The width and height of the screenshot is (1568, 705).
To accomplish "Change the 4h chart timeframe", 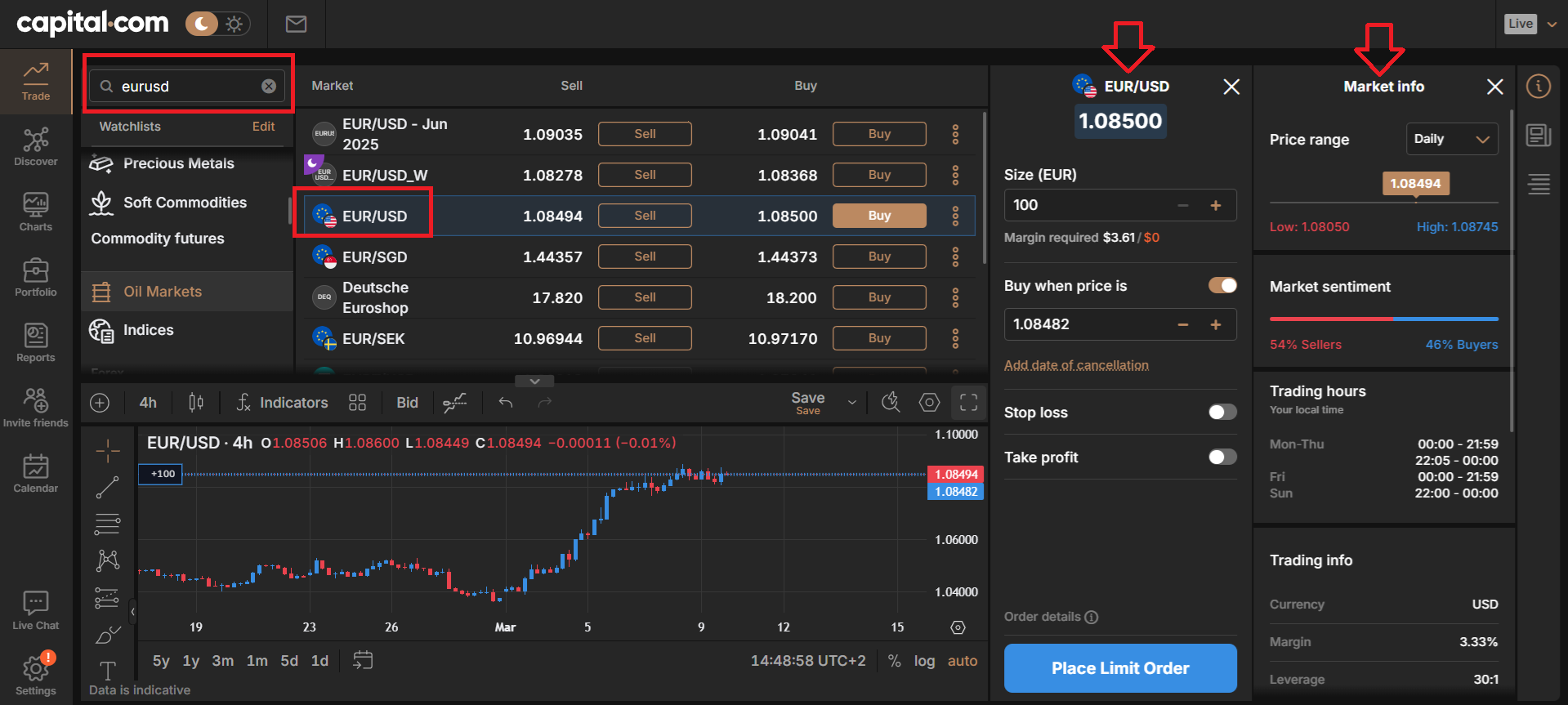I will click(148, 403).
